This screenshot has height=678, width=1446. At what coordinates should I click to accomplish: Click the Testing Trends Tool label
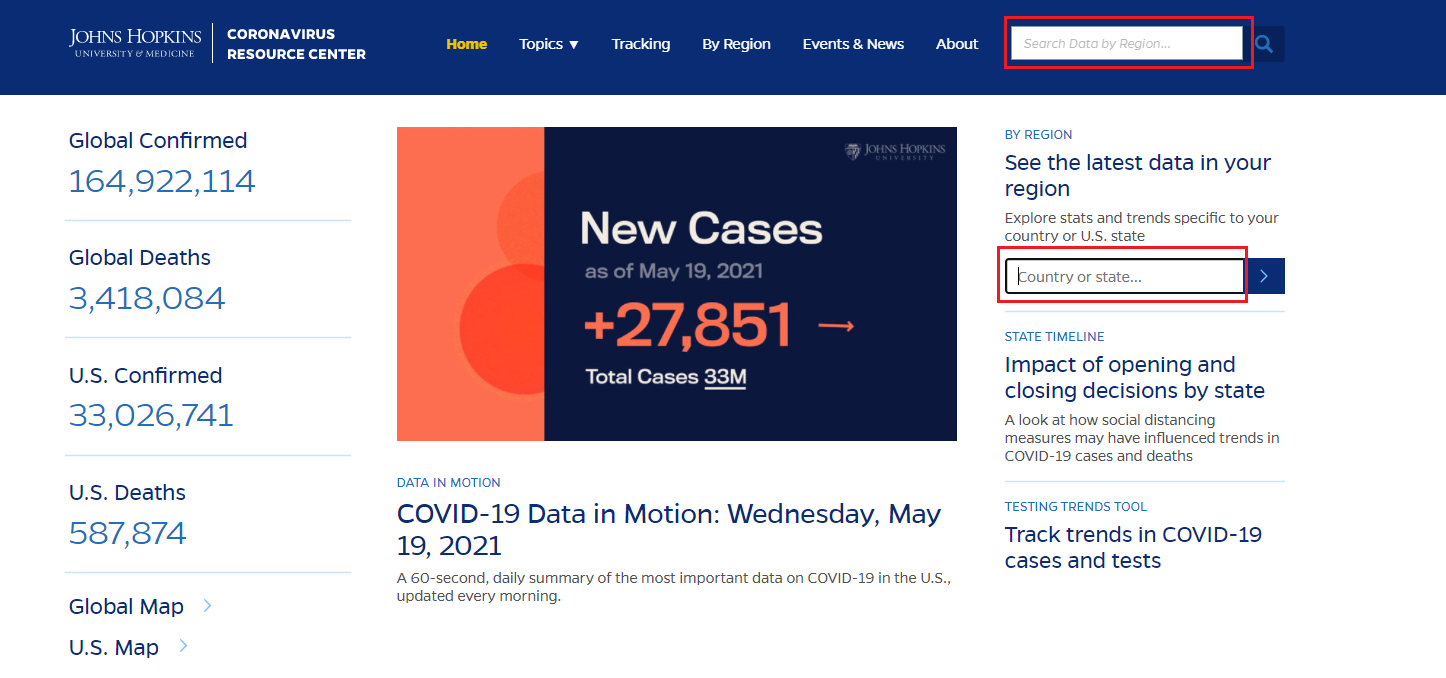[1076, 506]
